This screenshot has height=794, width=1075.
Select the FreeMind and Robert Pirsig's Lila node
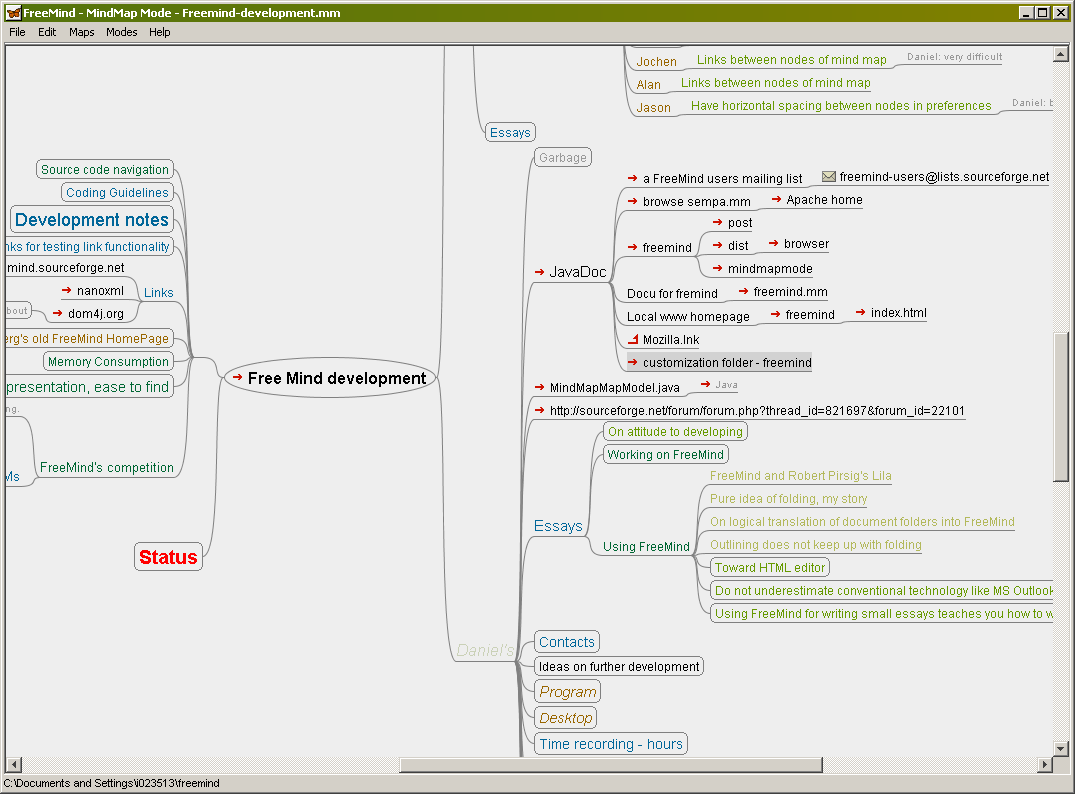800,476
